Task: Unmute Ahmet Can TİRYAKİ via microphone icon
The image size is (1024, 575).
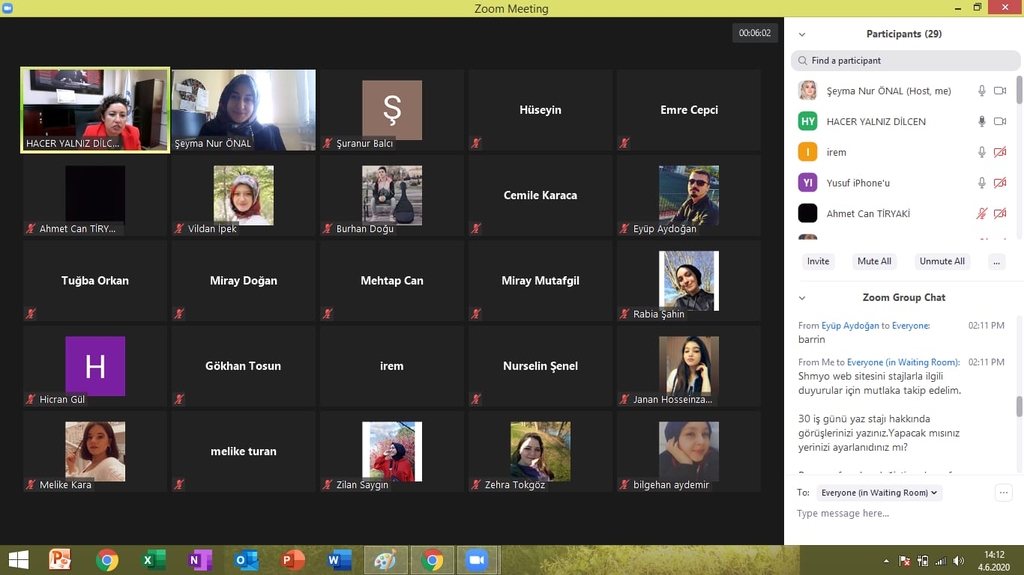Action: (x=982, y=214)
